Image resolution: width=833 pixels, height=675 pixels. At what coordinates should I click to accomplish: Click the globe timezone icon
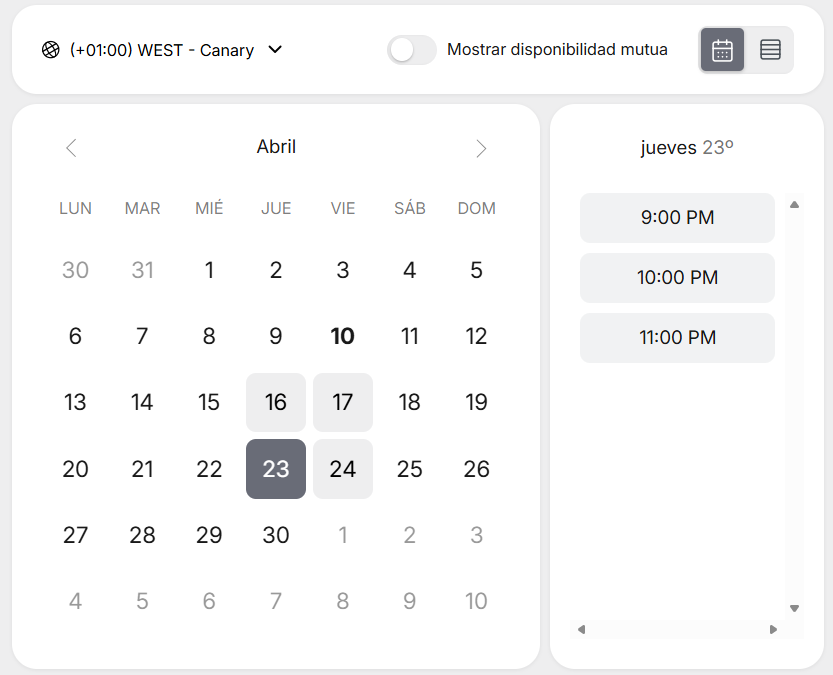pyautogui.click(x=51, y=50)
